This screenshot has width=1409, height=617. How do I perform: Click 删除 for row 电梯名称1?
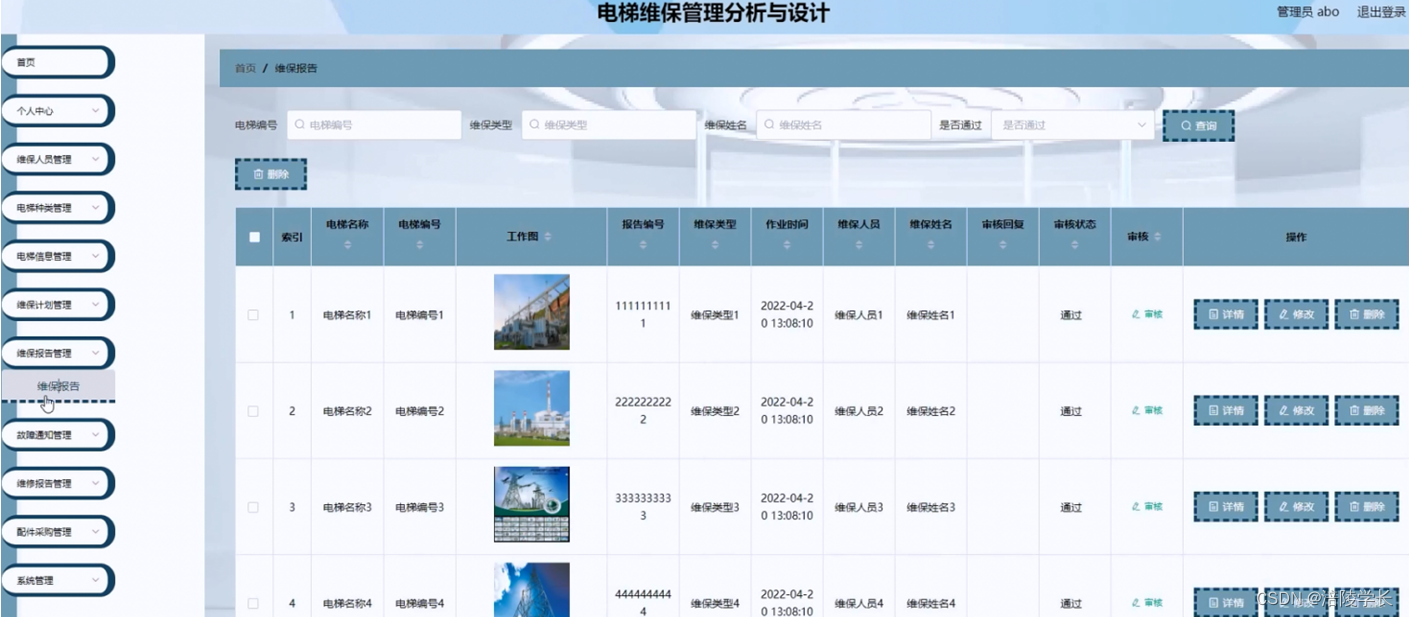coord(1367,314)
